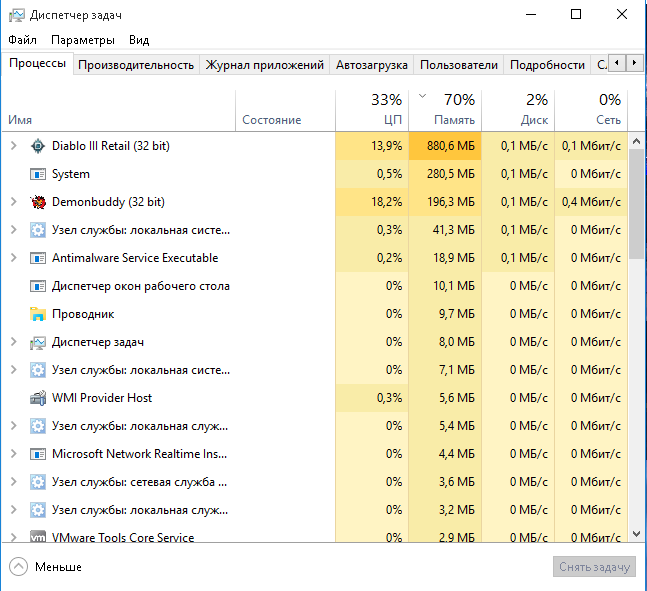Click the Снять задачу button
647x591 pixels.
pyautogui.click(x=594, y=567)
